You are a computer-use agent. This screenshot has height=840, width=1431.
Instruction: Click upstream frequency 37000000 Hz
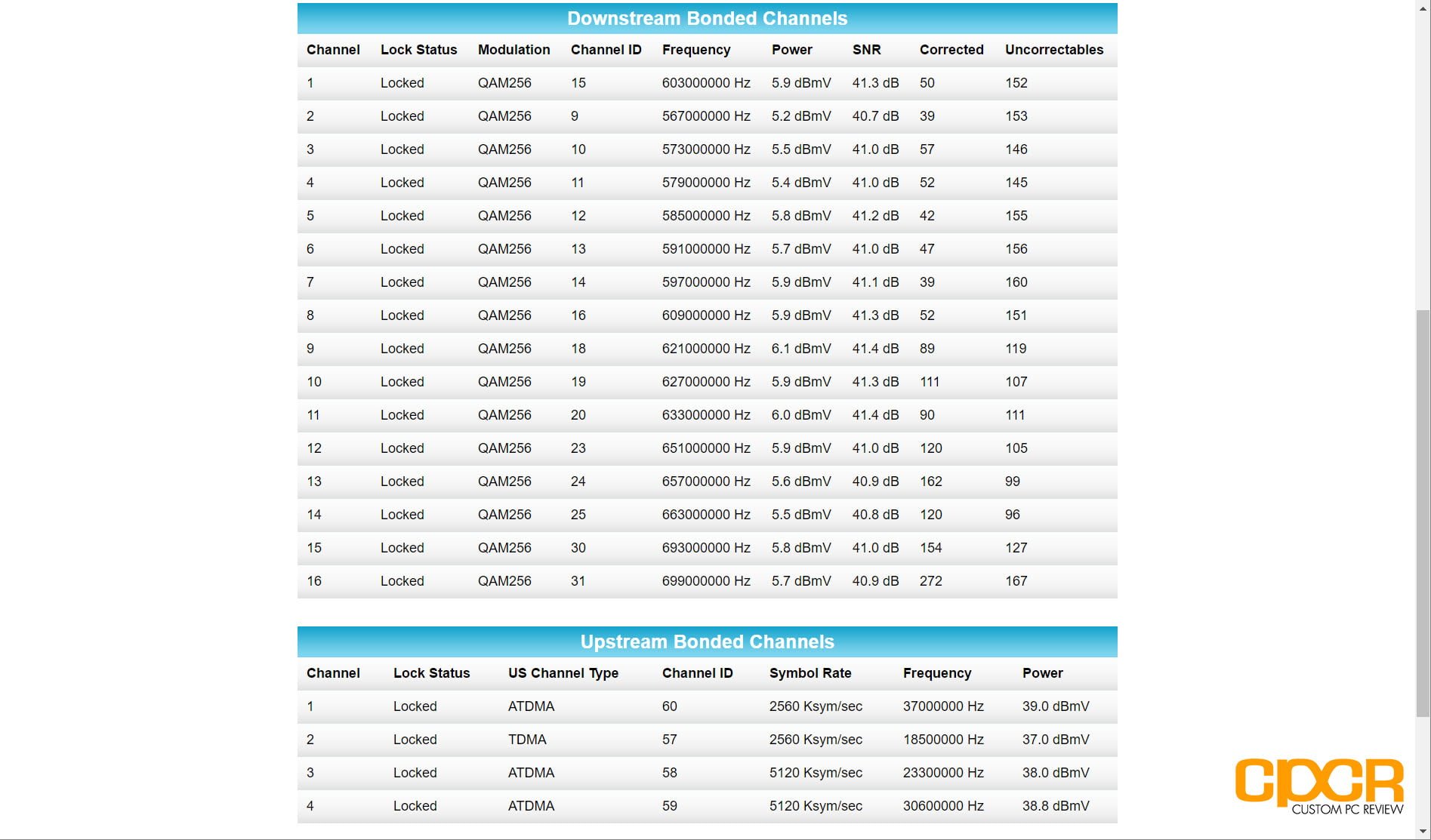[x=943, y=706]
